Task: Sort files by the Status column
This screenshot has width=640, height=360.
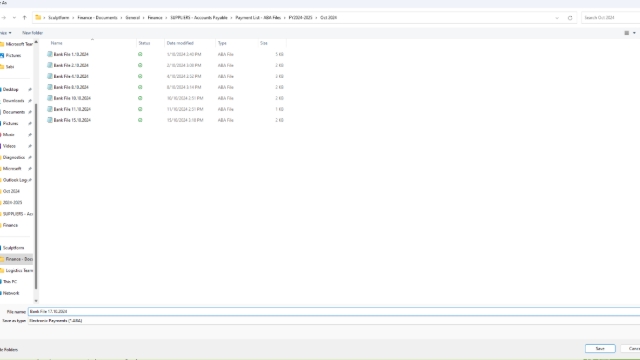Action: [144, 43]
